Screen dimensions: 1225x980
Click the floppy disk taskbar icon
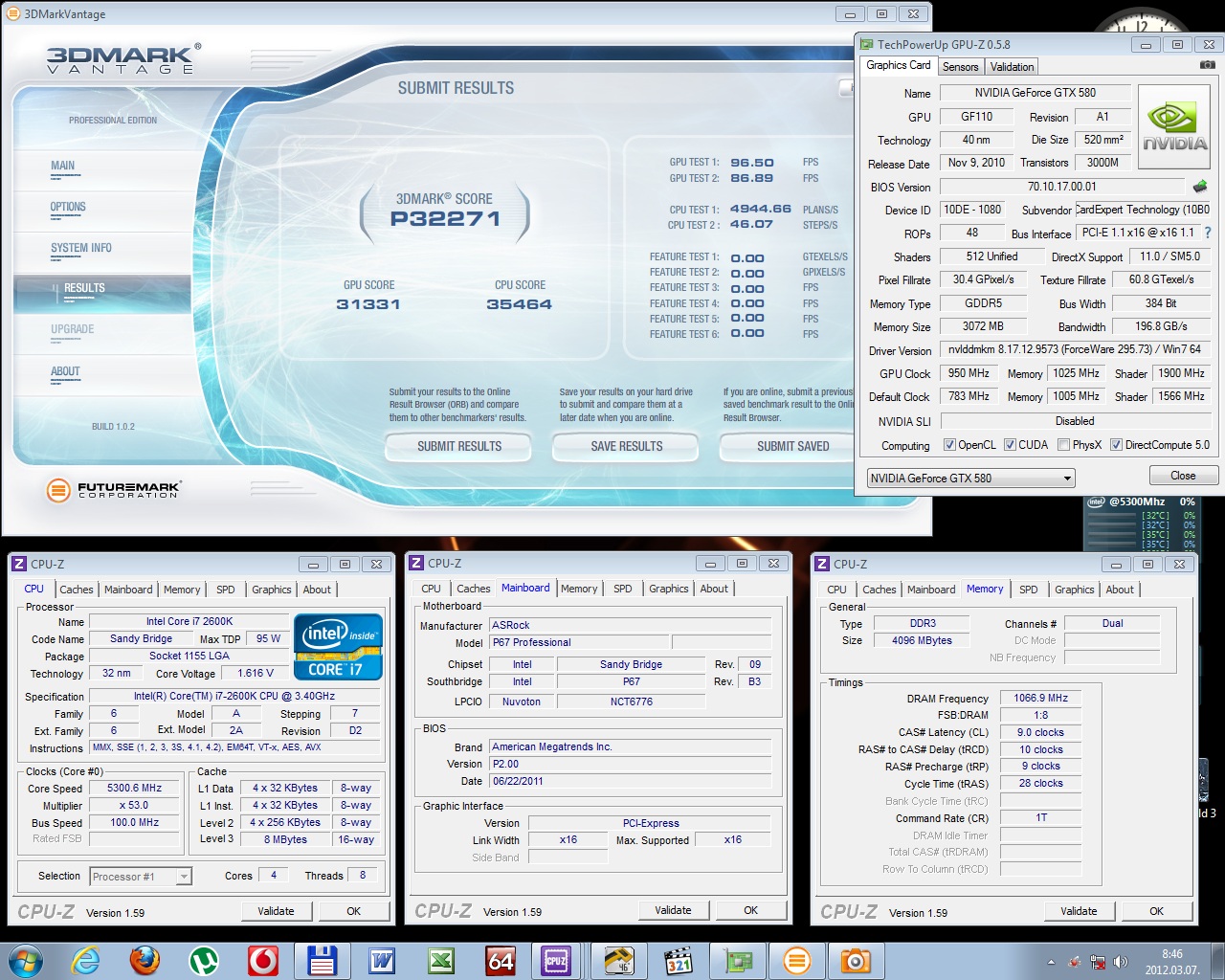coord(322,960)
